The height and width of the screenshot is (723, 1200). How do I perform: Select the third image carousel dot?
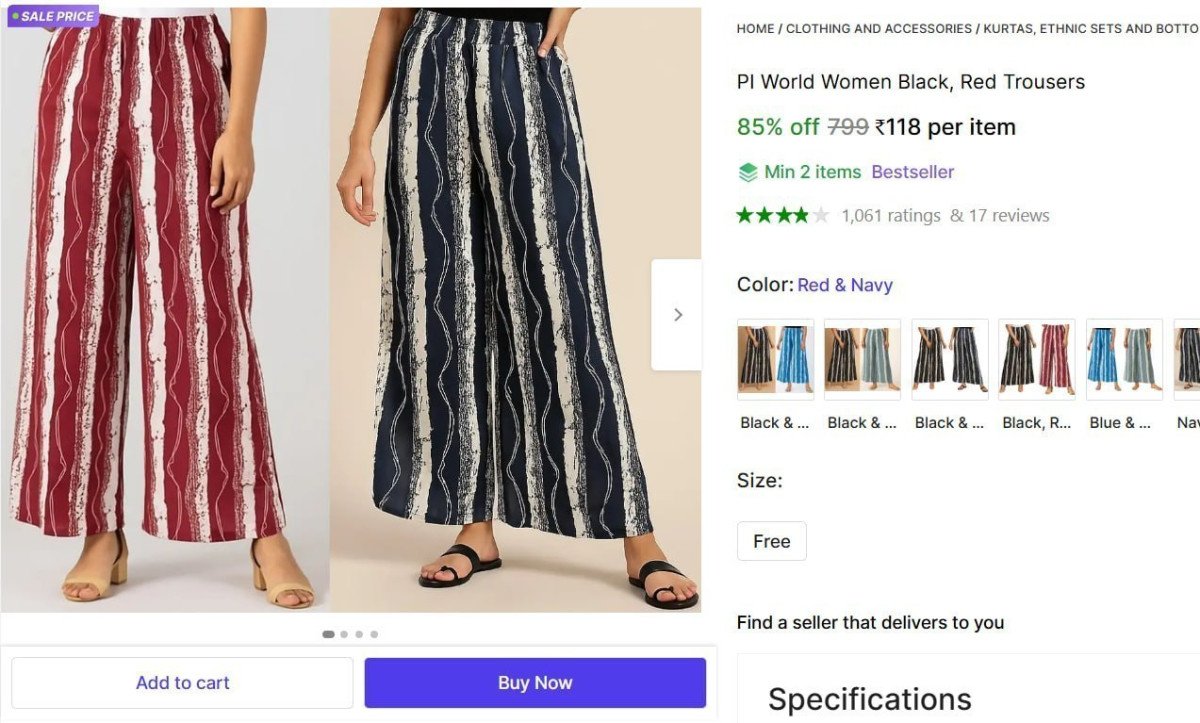click(359, 634)
